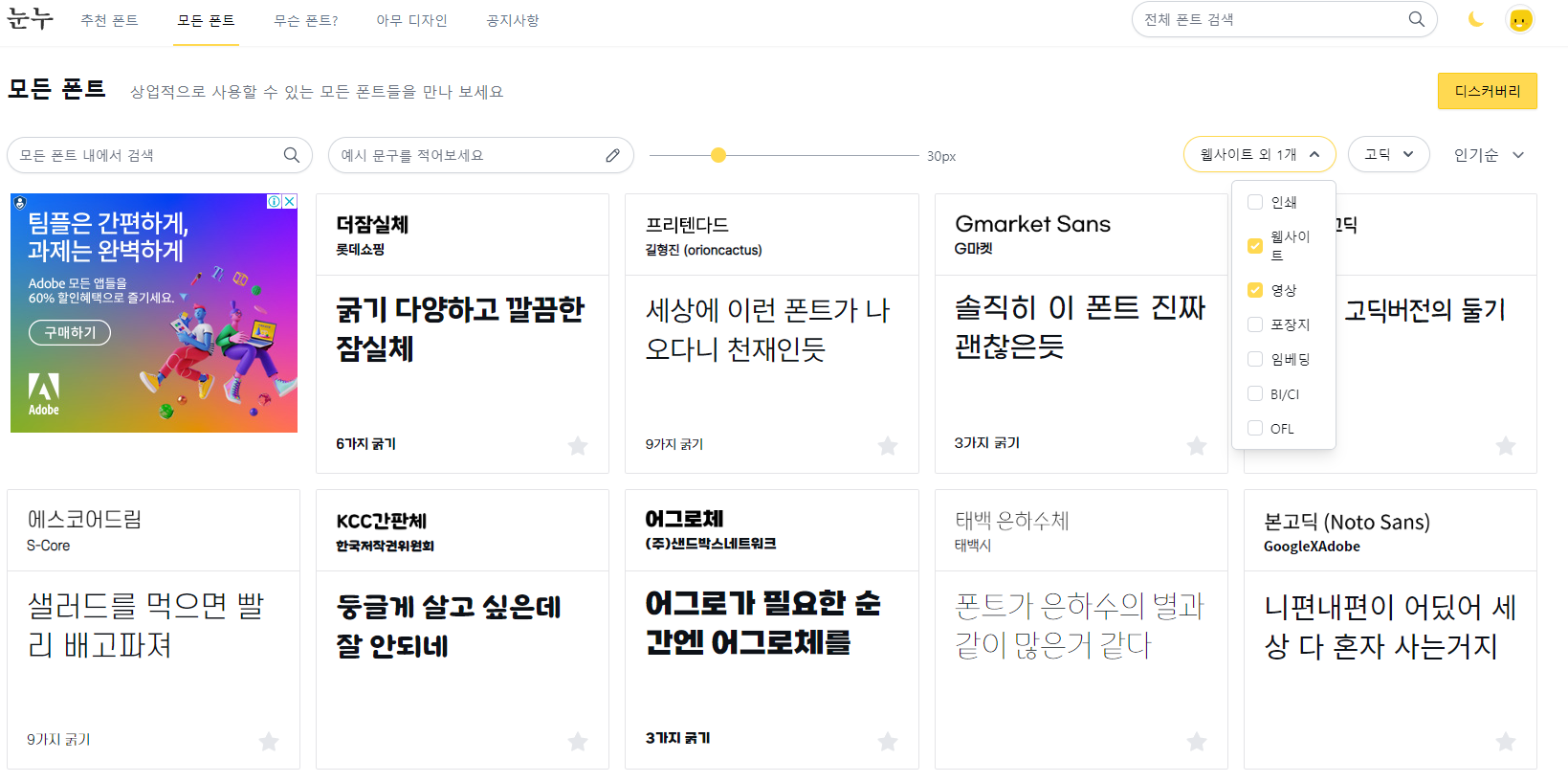Click the 한국저작권위원회 author text
The image size is (1568, 782).
(x=385, y=546)
